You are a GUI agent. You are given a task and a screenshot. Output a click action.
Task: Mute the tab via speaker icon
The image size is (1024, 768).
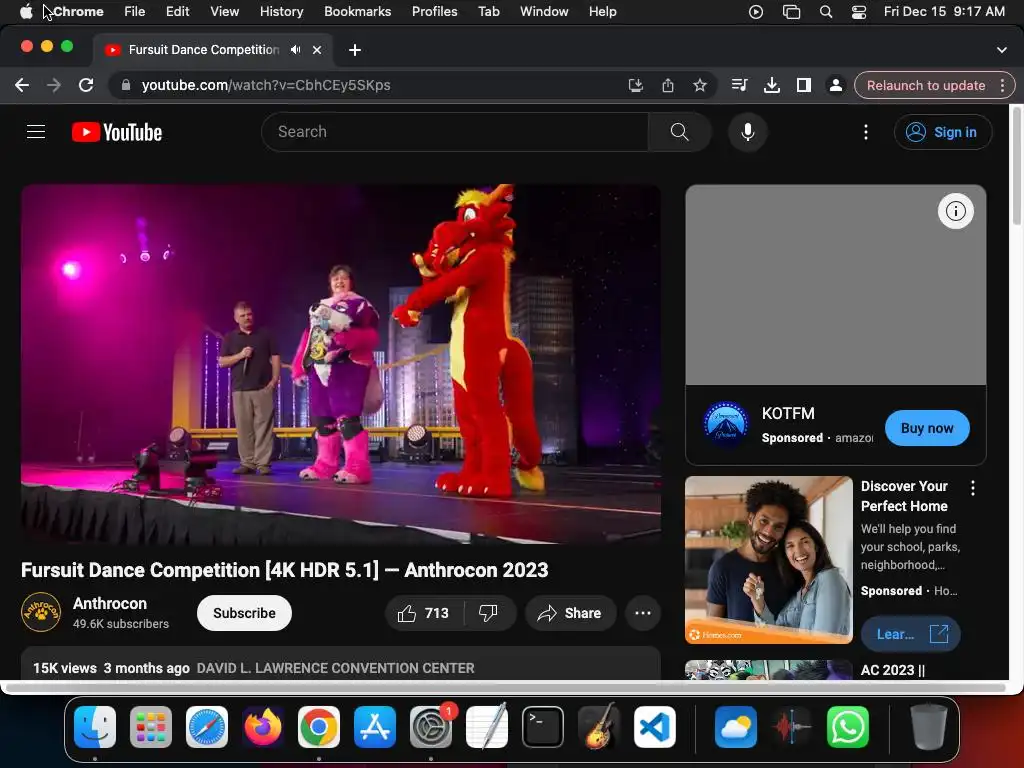click(x=296, y=50)
